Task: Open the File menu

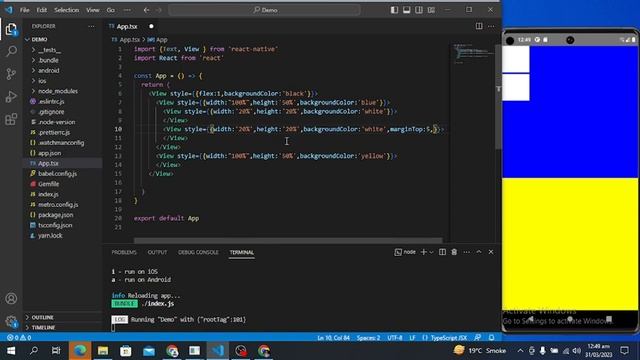Action: [24, 10]
